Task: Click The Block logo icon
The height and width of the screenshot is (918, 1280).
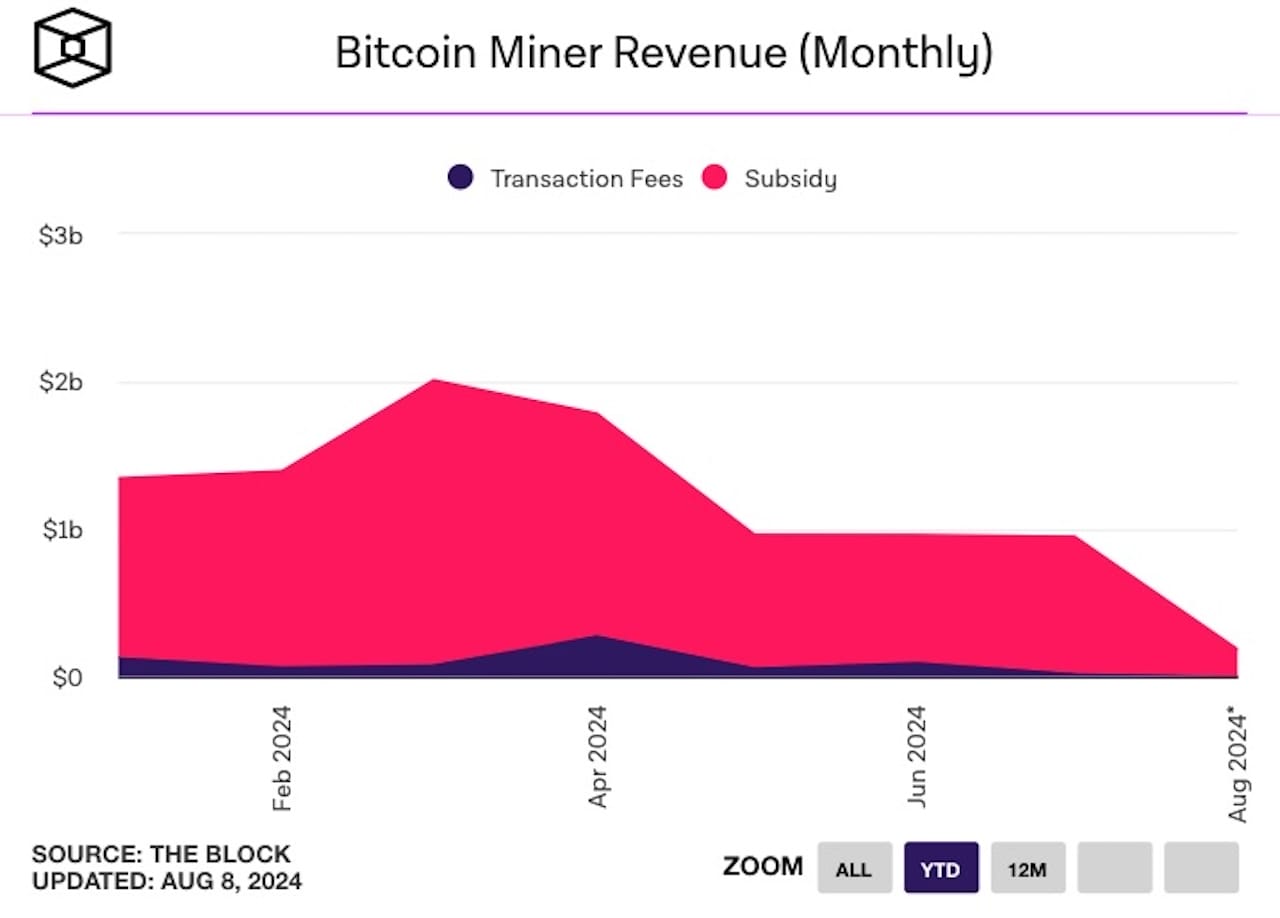Action: [72, 49]
